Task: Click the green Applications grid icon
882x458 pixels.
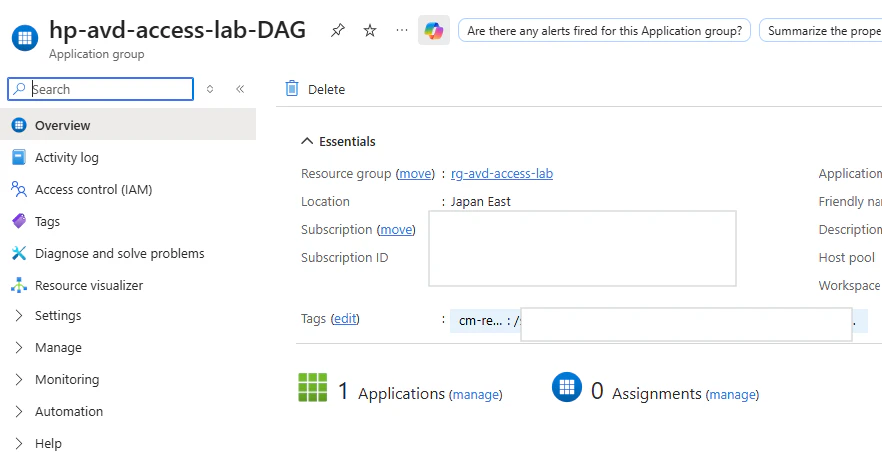Action: point(313,387)
